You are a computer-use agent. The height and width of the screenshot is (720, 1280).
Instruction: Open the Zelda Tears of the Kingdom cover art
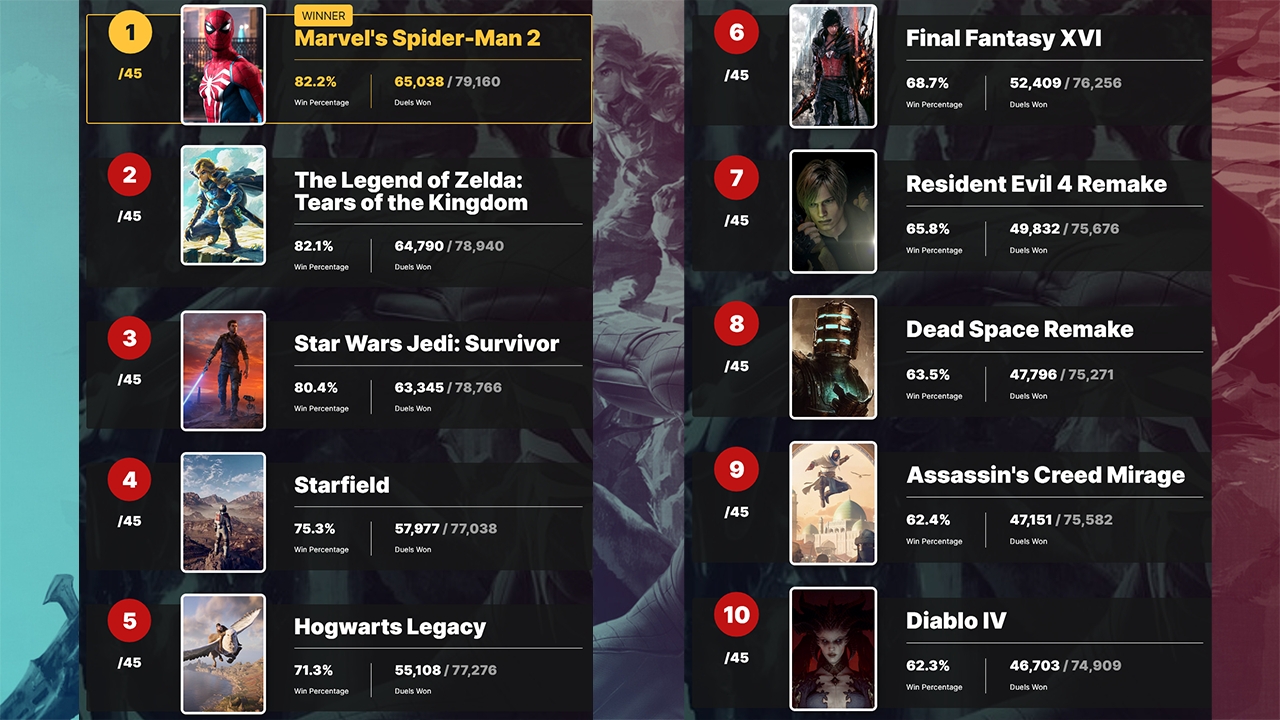(x=223, y=205)
